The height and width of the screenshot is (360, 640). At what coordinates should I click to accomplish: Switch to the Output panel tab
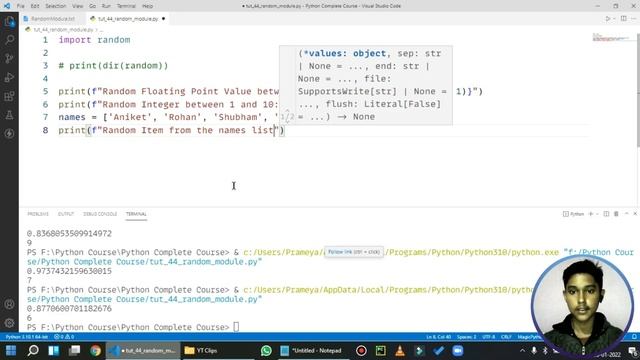click(66, 214)
